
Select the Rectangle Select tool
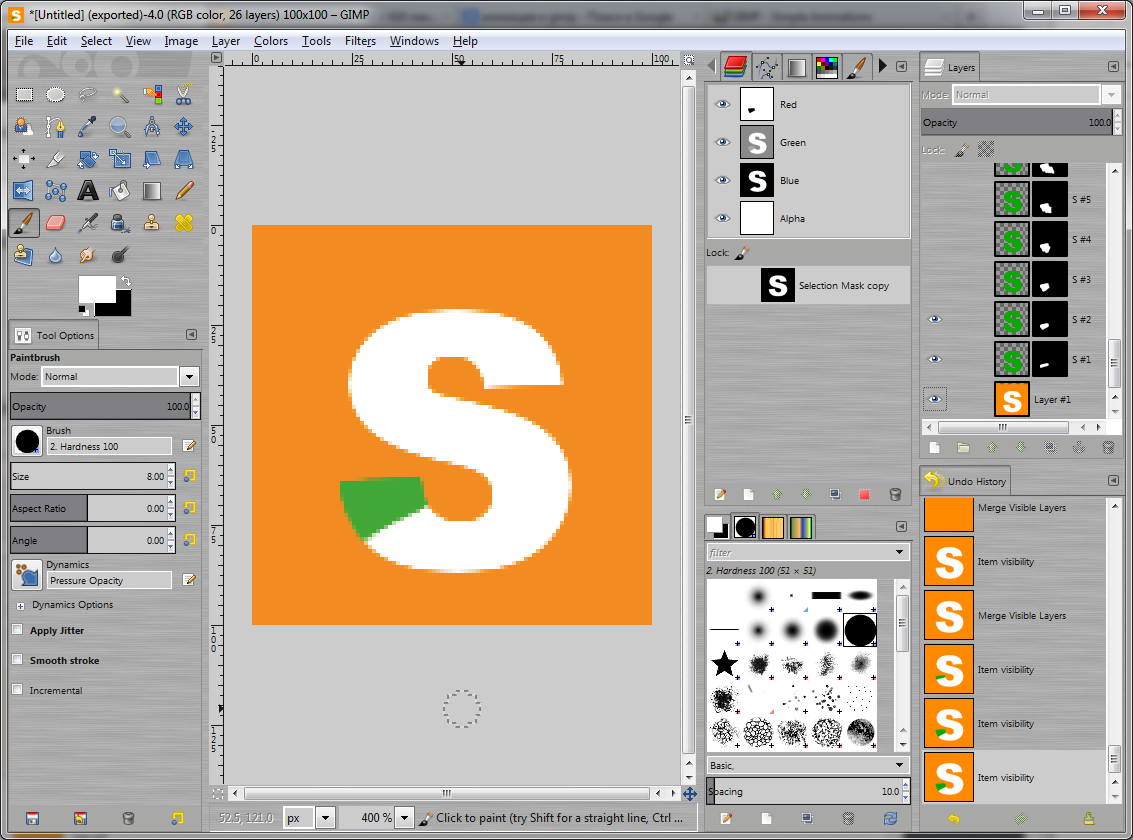pos(24,95)
